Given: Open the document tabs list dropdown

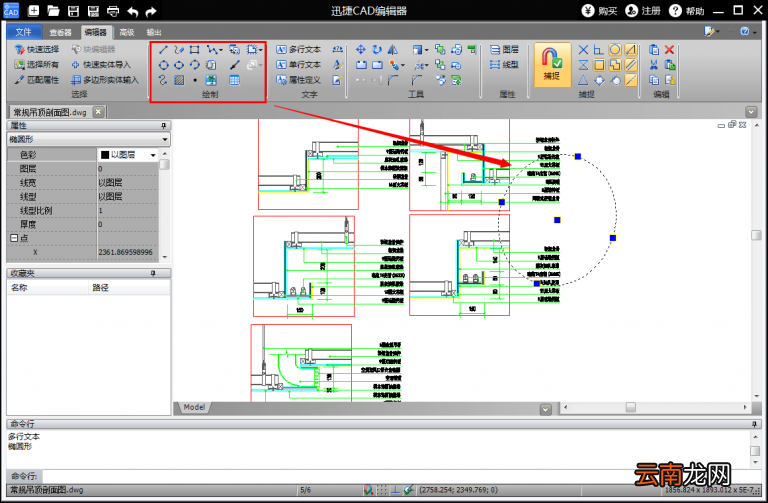Looking at the screenshot, I should pyautogui.click(x=751, y=112).
